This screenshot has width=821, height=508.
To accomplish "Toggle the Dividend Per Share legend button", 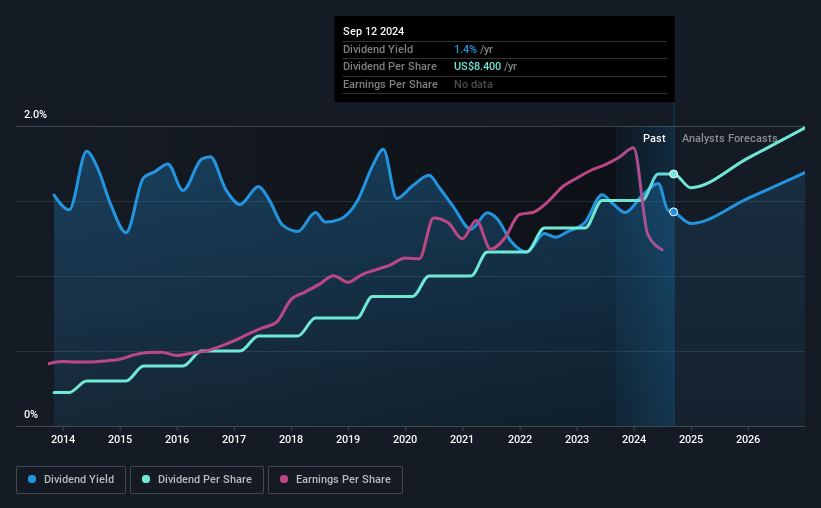I will [197, 480].
